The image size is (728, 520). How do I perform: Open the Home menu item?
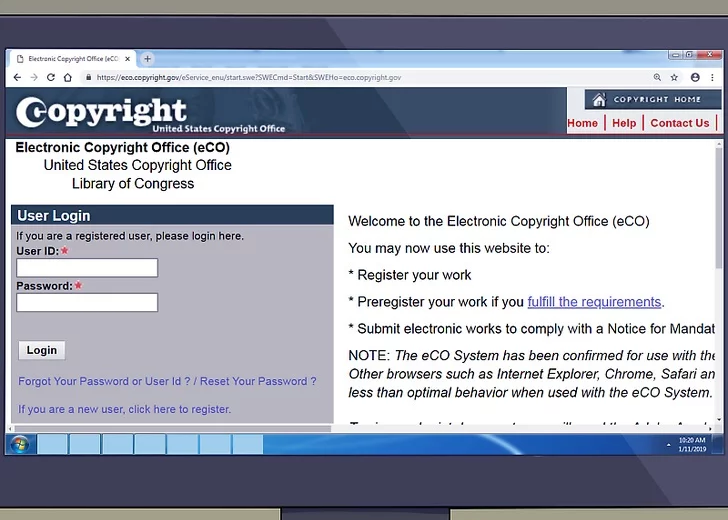pos(582,123)
